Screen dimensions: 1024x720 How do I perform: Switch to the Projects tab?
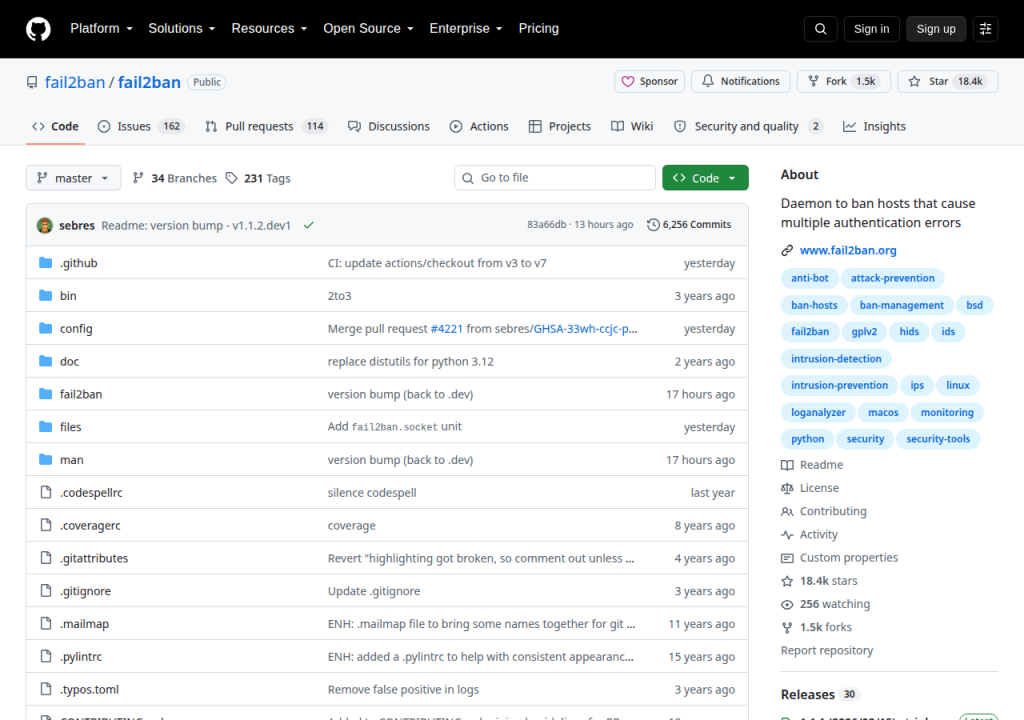[560, 126]
